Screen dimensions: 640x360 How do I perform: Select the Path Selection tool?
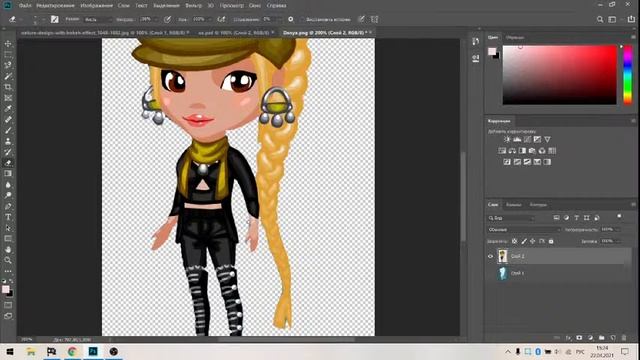point(8,228)
